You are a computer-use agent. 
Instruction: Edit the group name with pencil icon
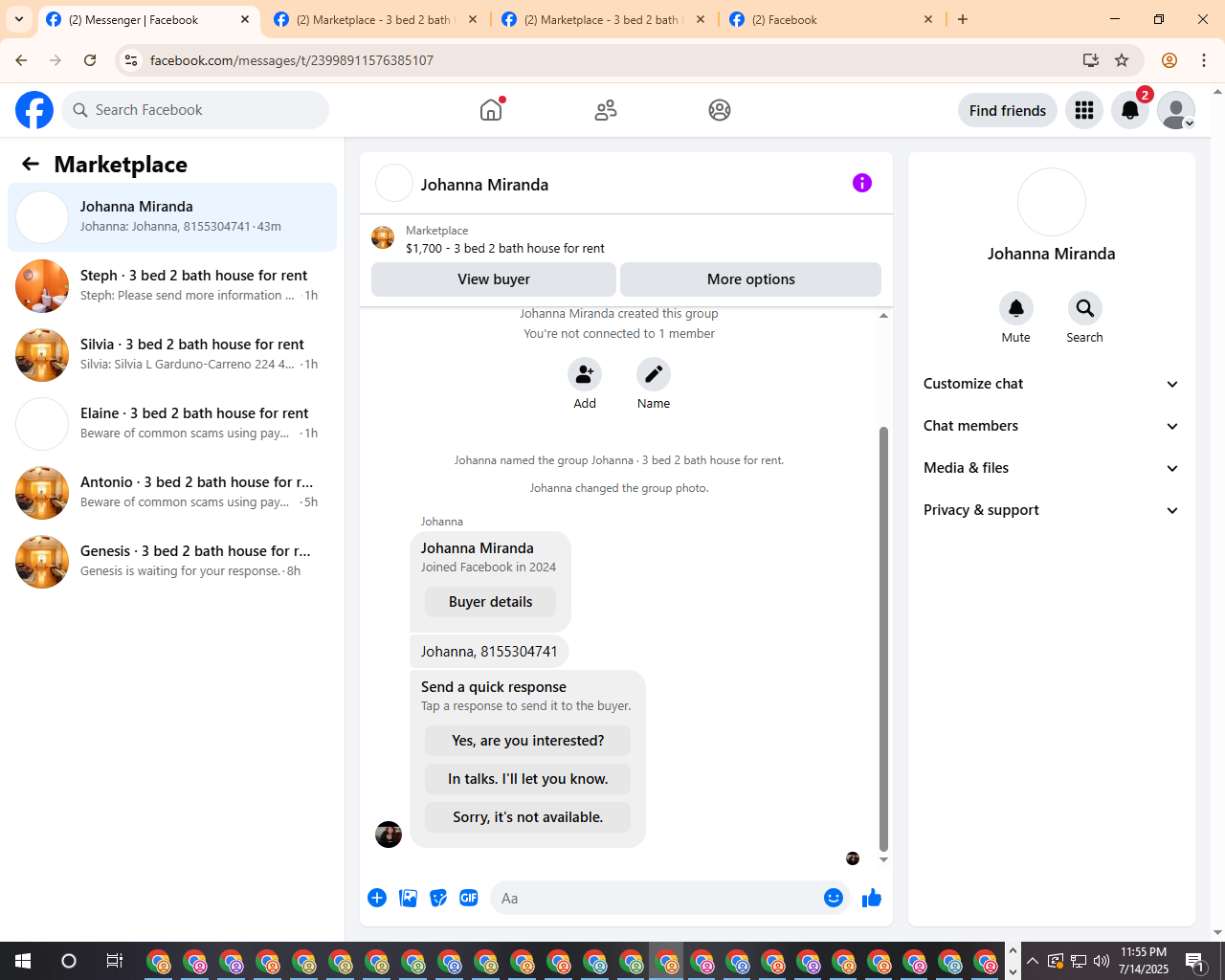click(654, 374)
